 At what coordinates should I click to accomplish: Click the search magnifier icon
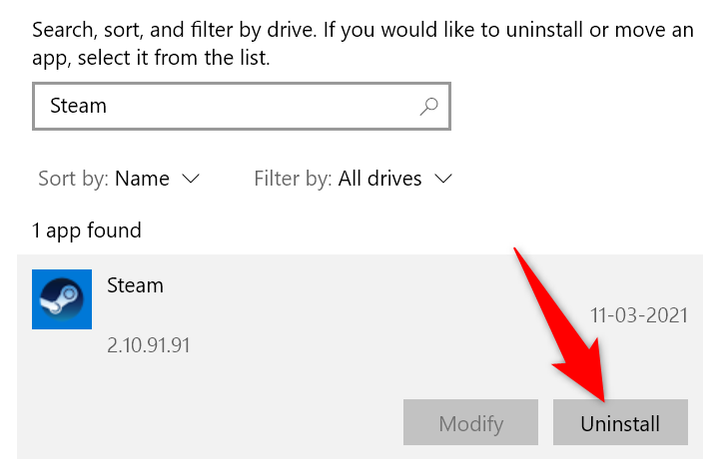(x=429, y=105)
